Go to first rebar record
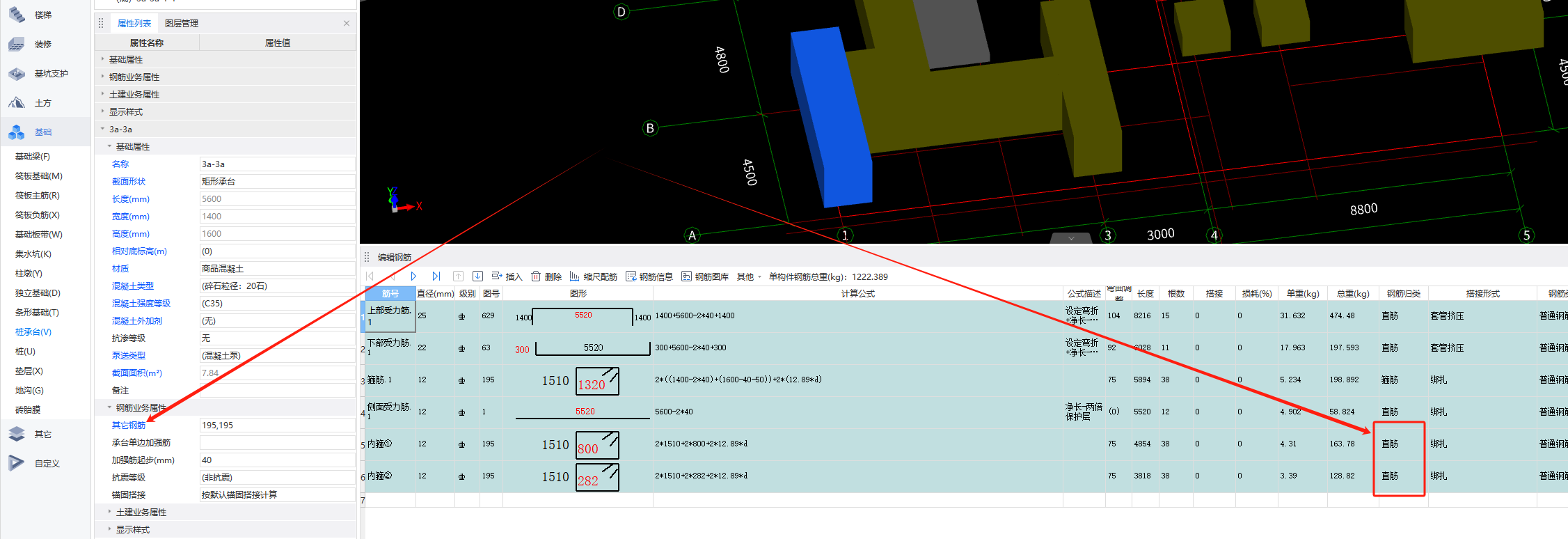1568x539 pixels. 370,276
